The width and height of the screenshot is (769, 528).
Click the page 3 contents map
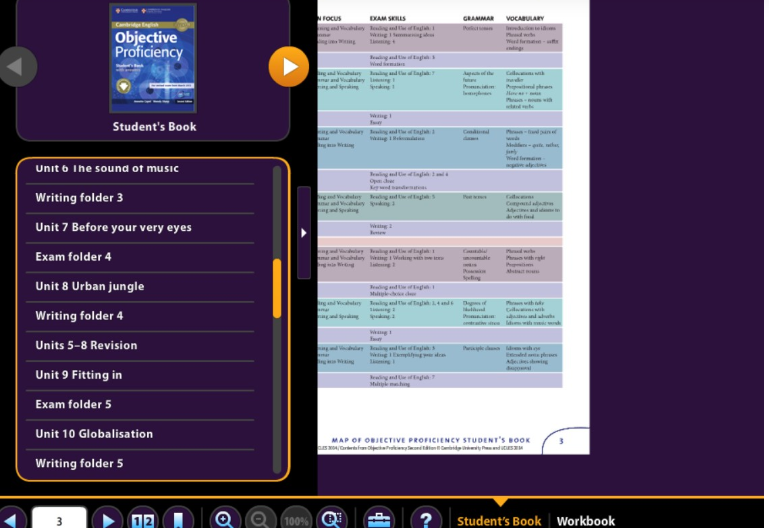click(453, 226)
